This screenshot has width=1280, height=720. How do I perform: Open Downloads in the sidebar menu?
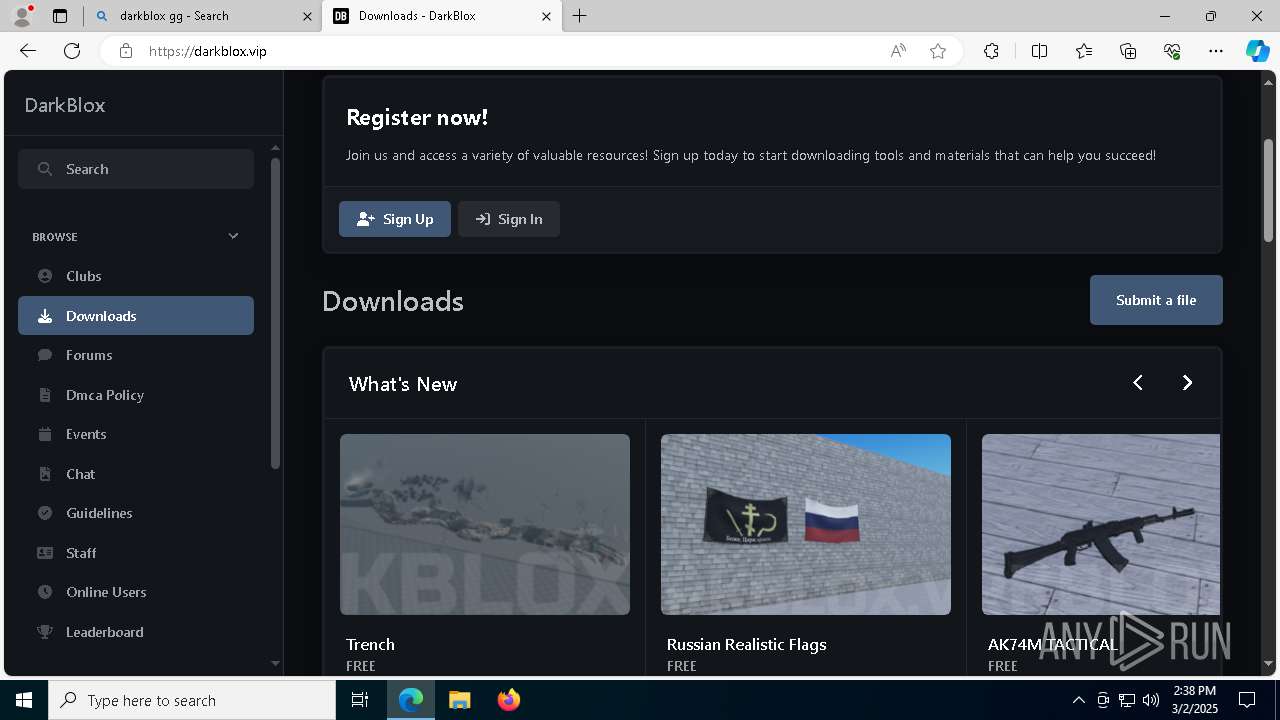[136, 316]
